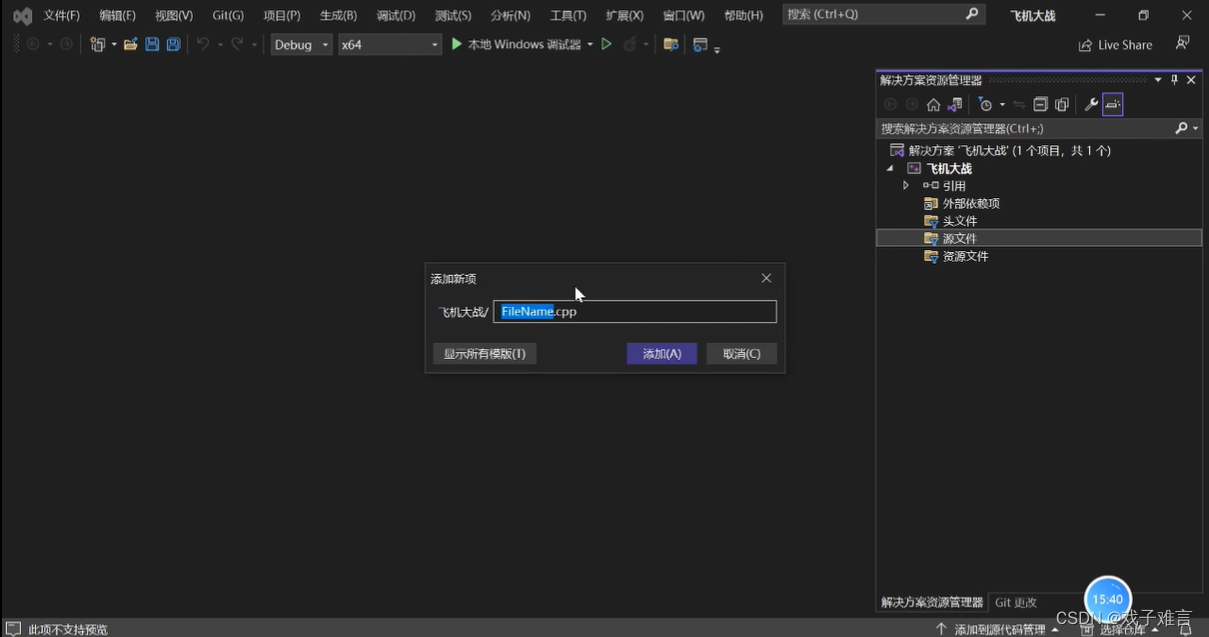
Task: Click the hot reload flame icon
Action: coord(630,45)
